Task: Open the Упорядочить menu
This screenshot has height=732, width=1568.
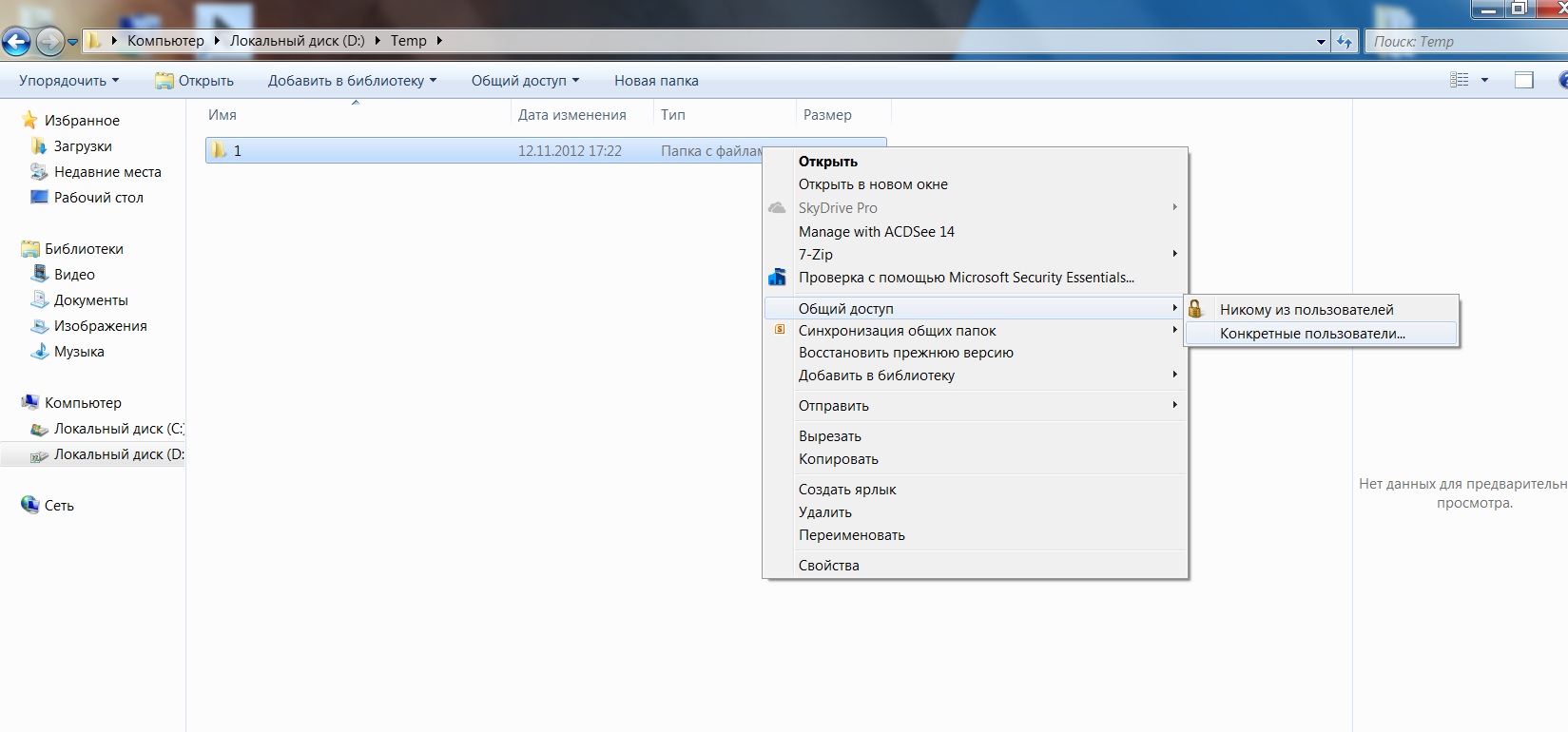Action: click(68, 81)
